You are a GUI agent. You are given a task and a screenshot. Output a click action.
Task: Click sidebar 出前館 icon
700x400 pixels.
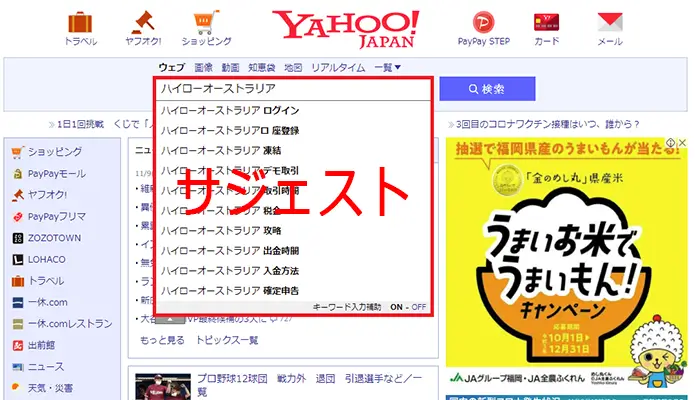17,345
